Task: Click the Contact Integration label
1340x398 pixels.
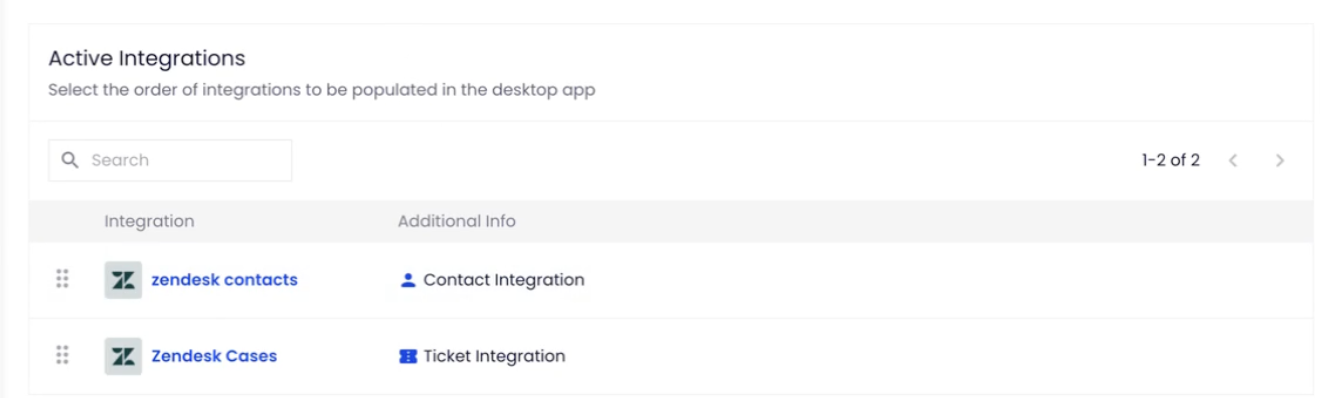Action: 504,280
